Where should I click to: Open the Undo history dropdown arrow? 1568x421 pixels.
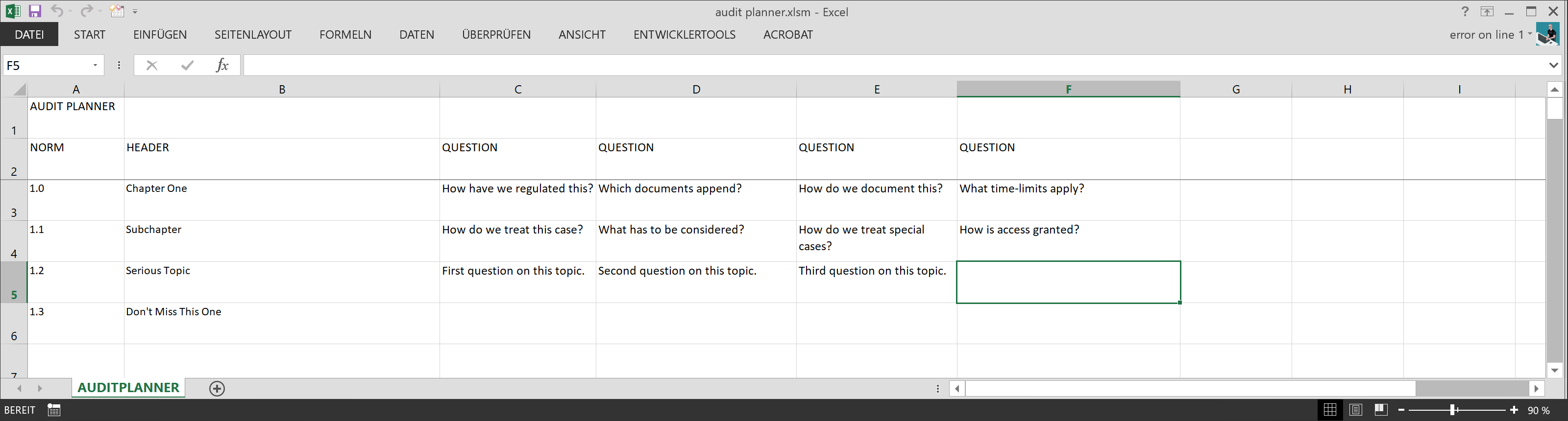(70, 11)
